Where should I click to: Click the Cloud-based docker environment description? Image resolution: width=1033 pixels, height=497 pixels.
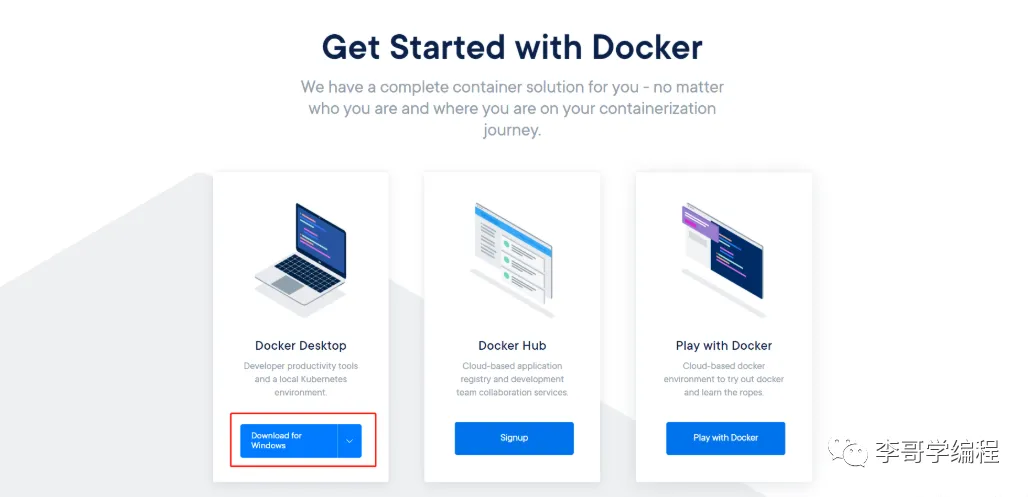pos(723,379)
